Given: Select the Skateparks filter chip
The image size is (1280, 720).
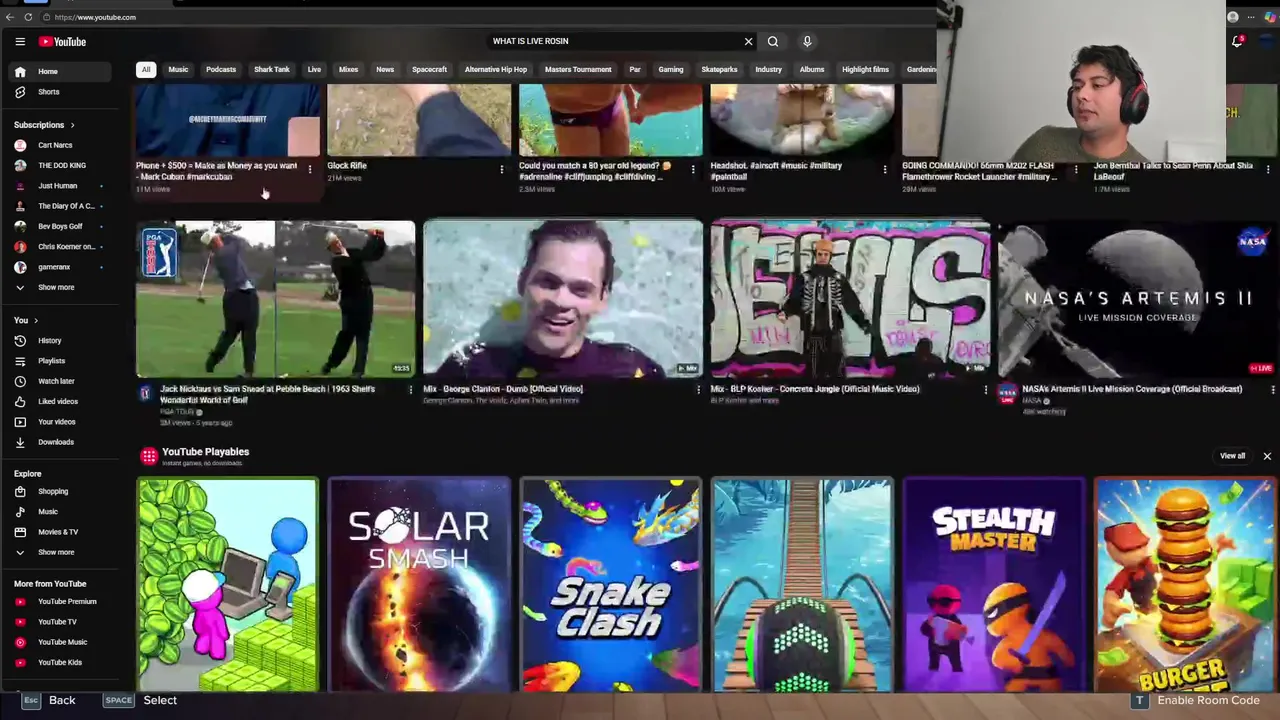Looking at the screenshot, I should click(719, 70).
